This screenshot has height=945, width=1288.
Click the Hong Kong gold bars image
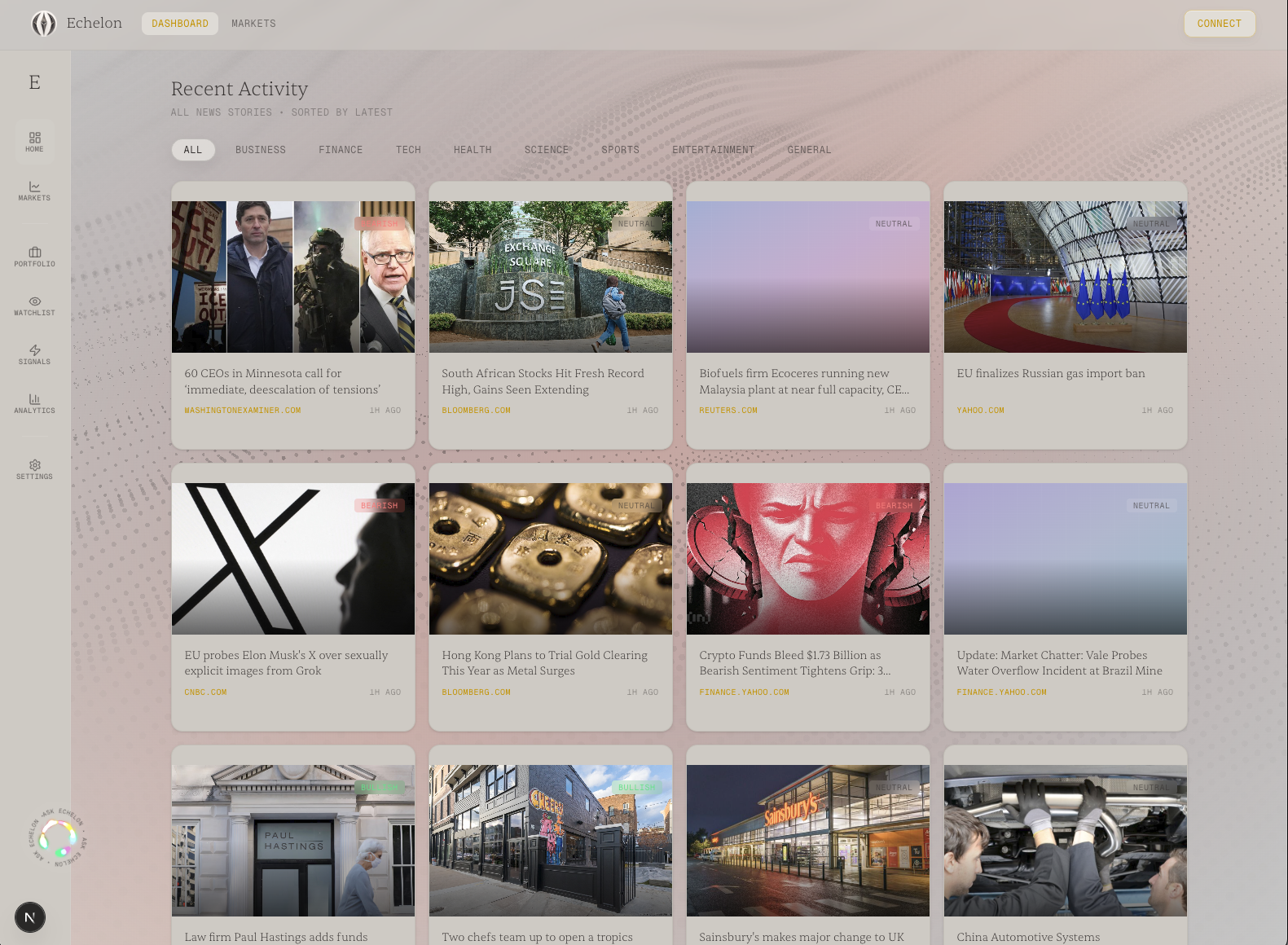tap(550, 559)
